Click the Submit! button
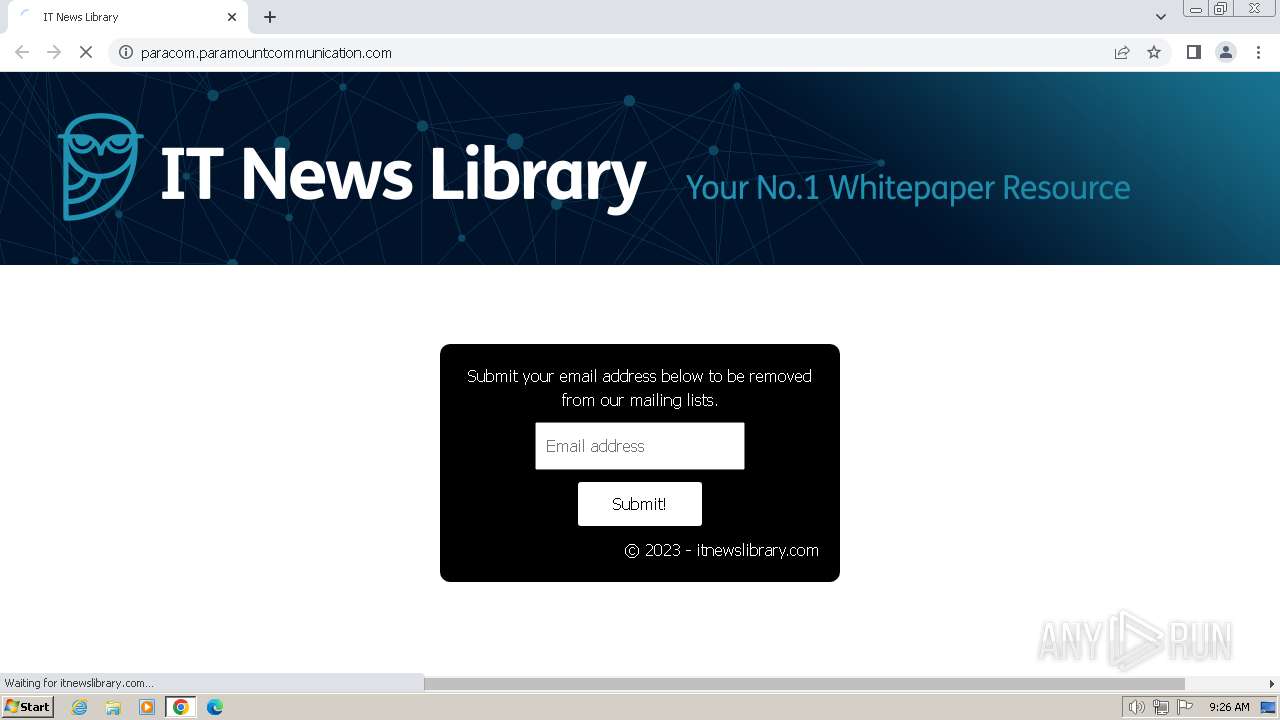The width and height of the screenshot is (1280, 720). [640, 504]
